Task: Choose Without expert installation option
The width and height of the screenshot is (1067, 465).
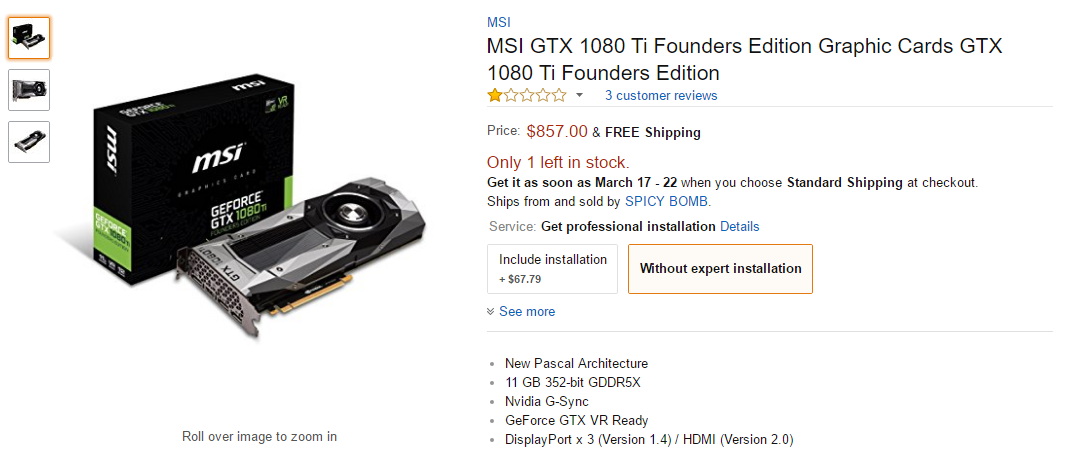Action: [x=720, y=269]
